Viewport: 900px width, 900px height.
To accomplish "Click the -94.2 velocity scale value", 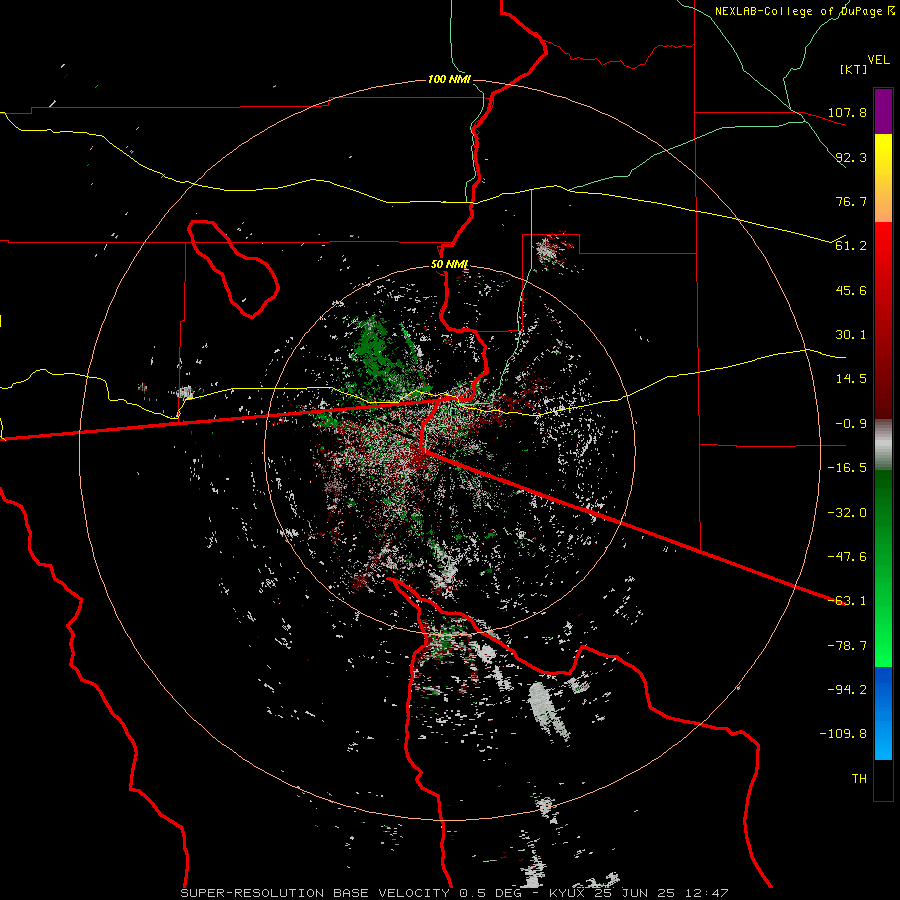I will tap(847, 689).
